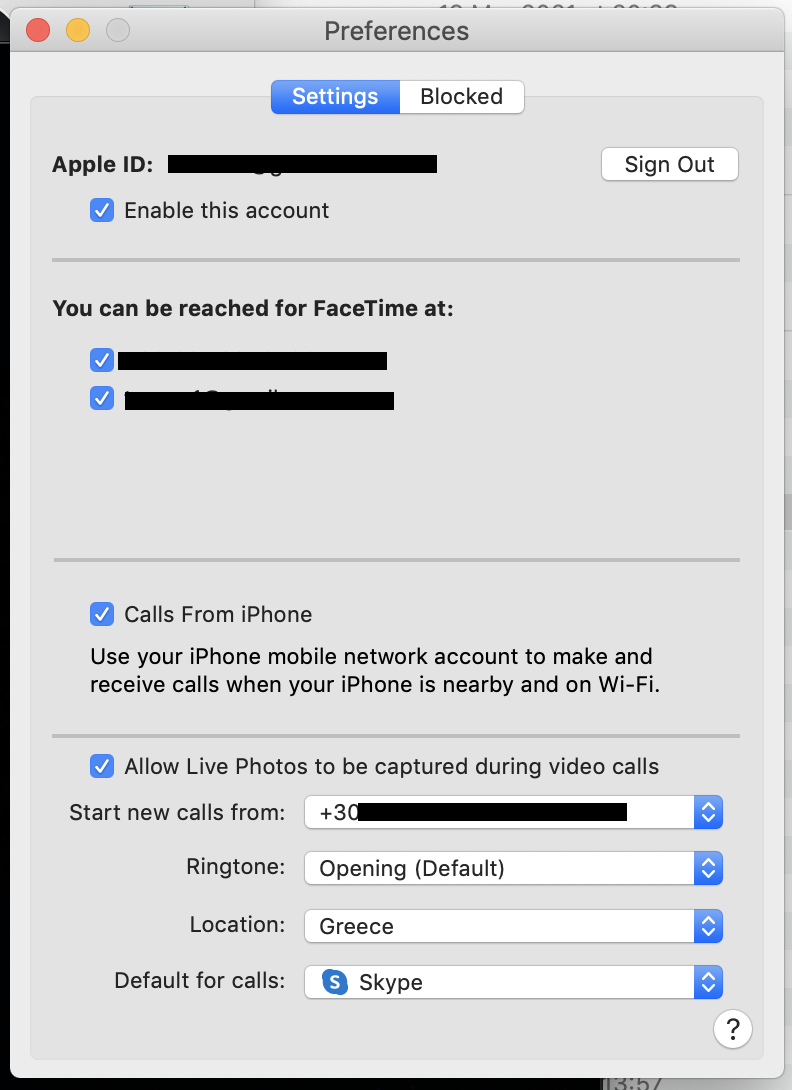Click the red close window button
This screenshot has width=792, height=1090.
click(38, 30)
